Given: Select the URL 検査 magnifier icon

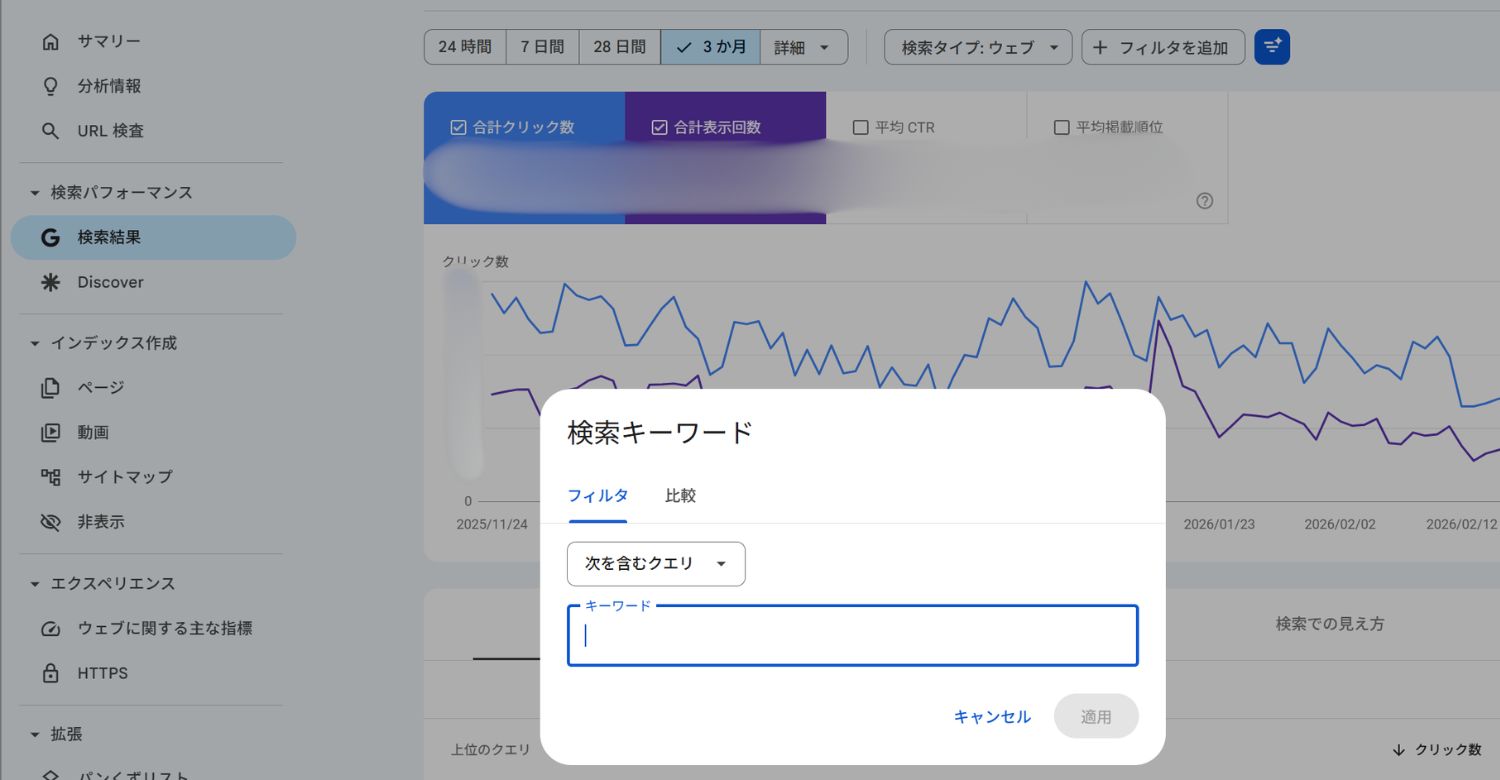Looking at the screenshot, I should point(51,132).
